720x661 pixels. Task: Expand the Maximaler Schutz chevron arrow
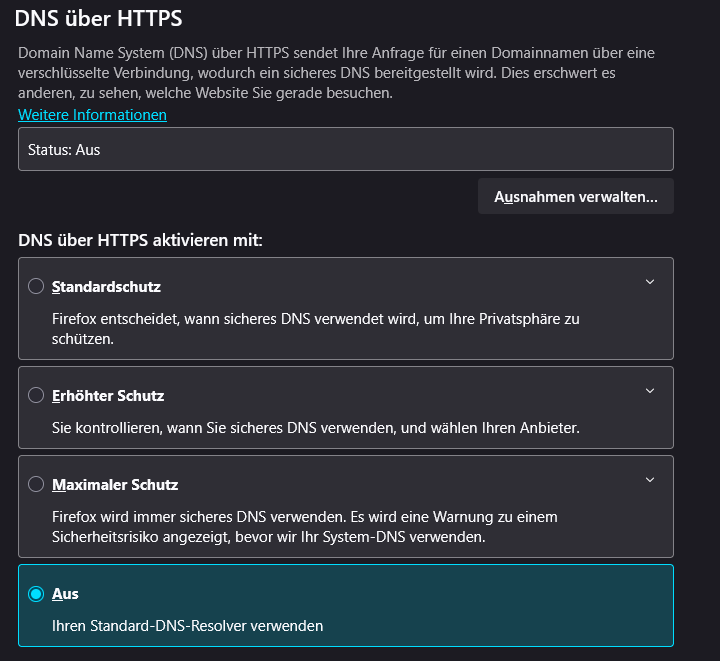(650, 480)
